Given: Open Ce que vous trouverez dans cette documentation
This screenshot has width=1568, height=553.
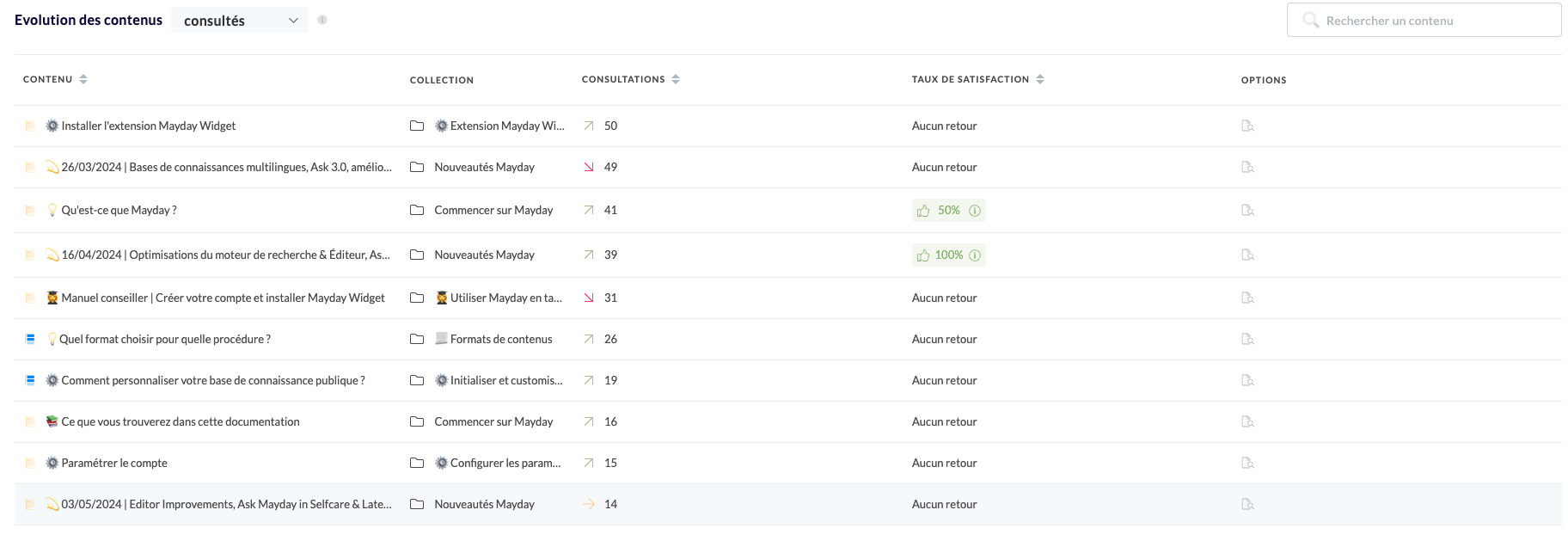Looking at the screenshot, I should 181,421.
